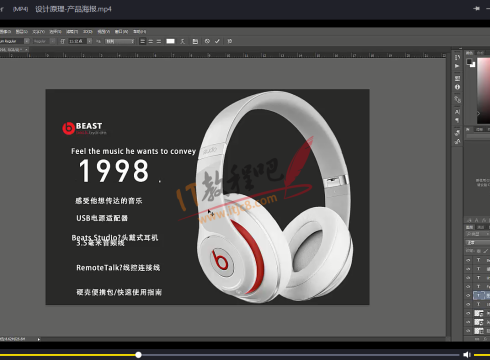Image resolution: width=490 pixels, height=360 pixels.
Task: Toggle the Character and Paragraph panels icon
Action: 195,41
